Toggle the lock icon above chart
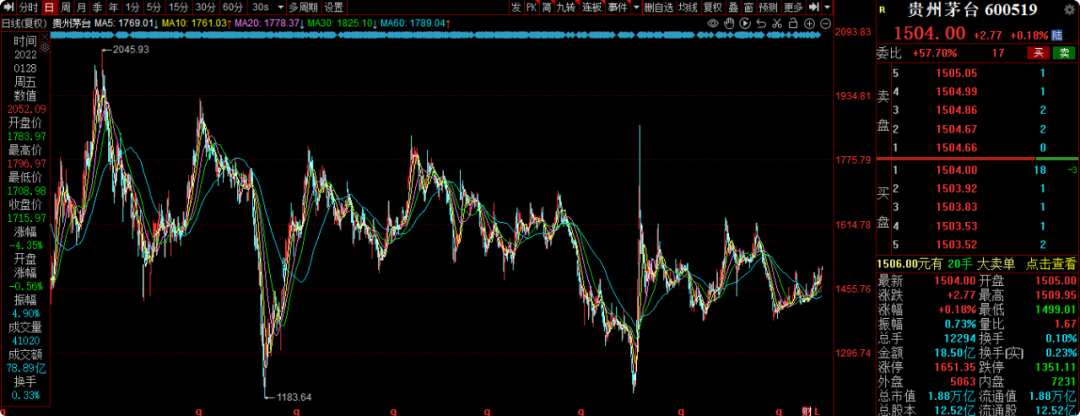The image size is (1080, 416). tap(793, 23)
